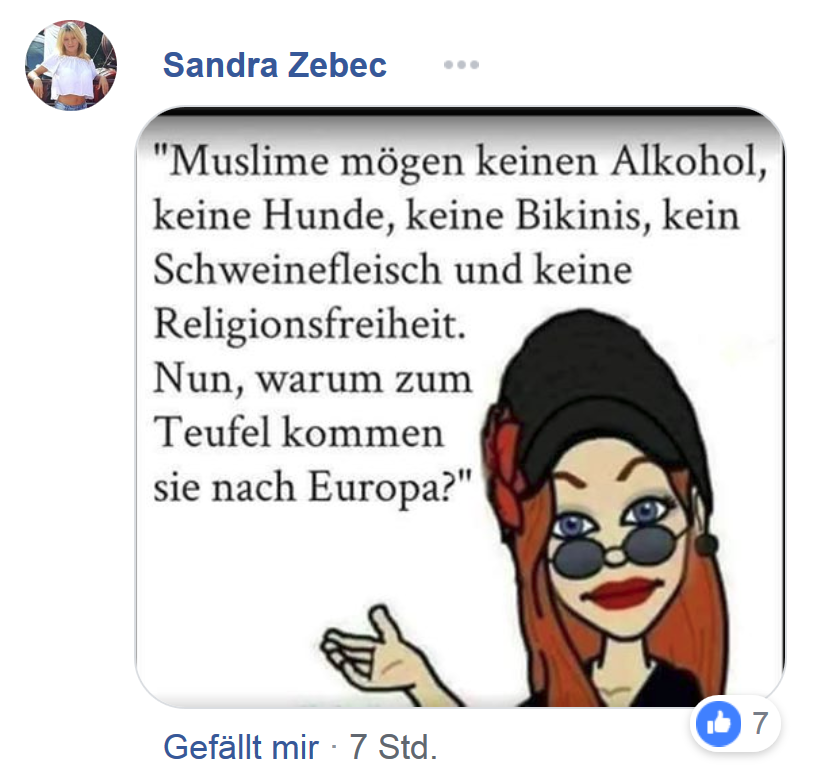
Task: Open the "7 Std." timestamp permalink
Action: click(393, 747)
